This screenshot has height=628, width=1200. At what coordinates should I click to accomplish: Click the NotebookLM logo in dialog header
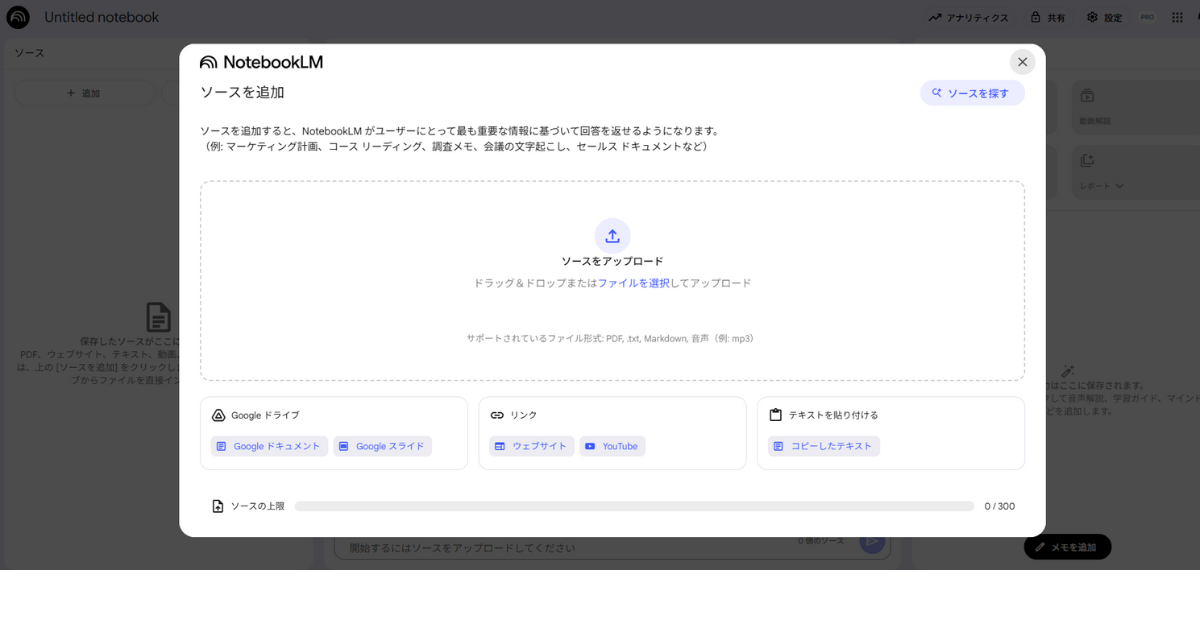tap(261, 62)
